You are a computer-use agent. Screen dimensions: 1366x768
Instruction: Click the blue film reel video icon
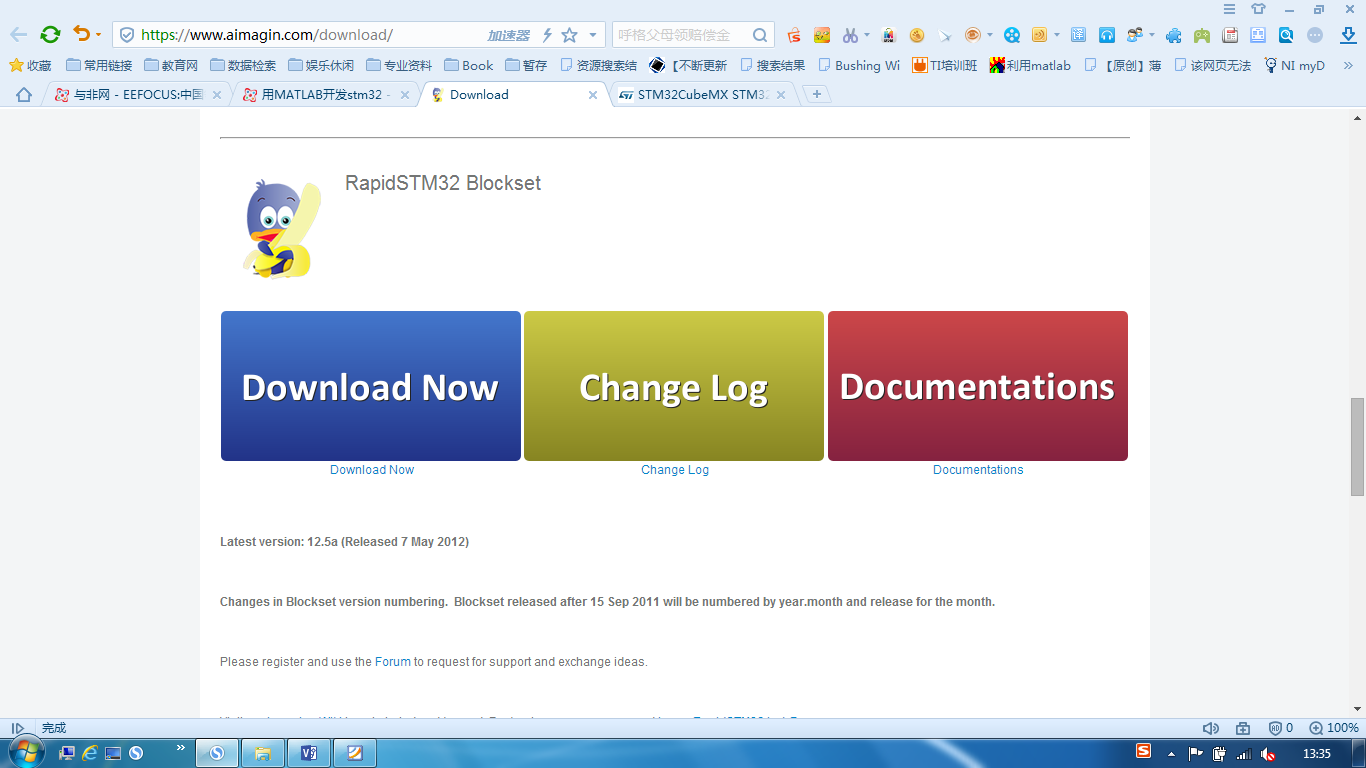[1012, 35]
